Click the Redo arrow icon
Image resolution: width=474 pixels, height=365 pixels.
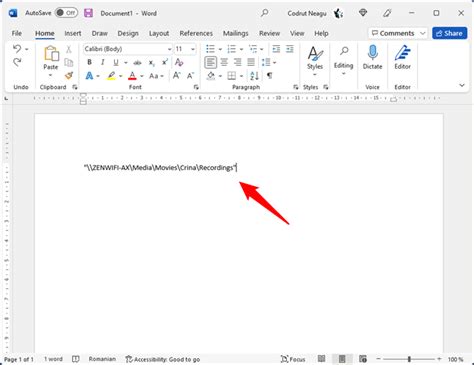(x=17, y=62)
